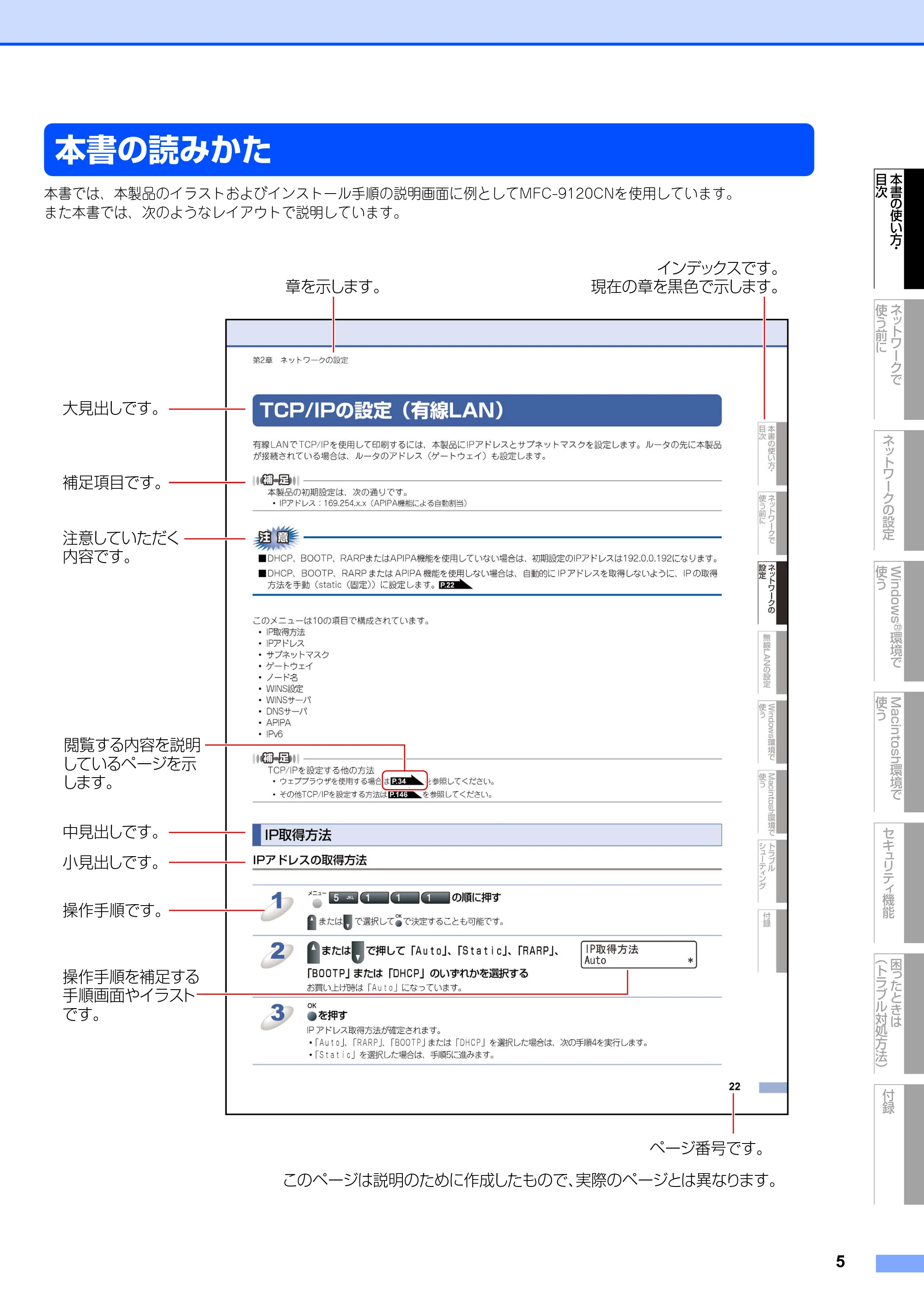This screenshot has height=1308, width=924.
Task: Click the TCP/IPの設定(有線LAN) heading bar
Action: tap(487, 410)
